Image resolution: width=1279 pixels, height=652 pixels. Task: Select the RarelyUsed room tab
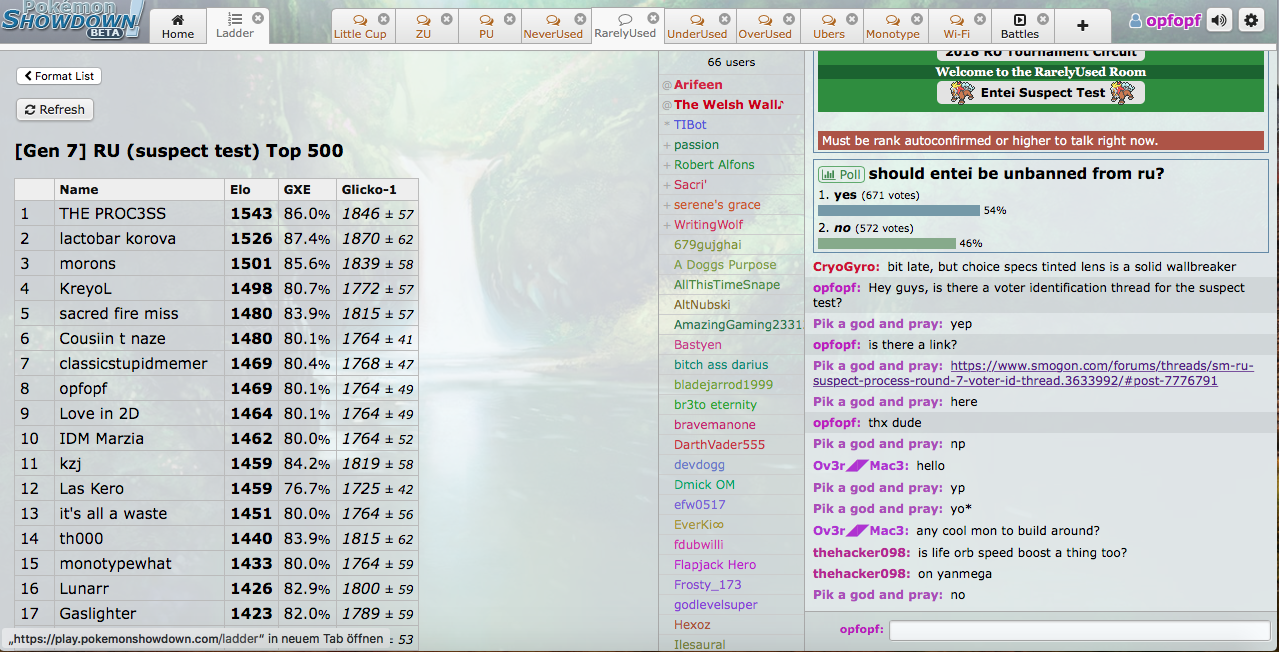click(626, 26)
